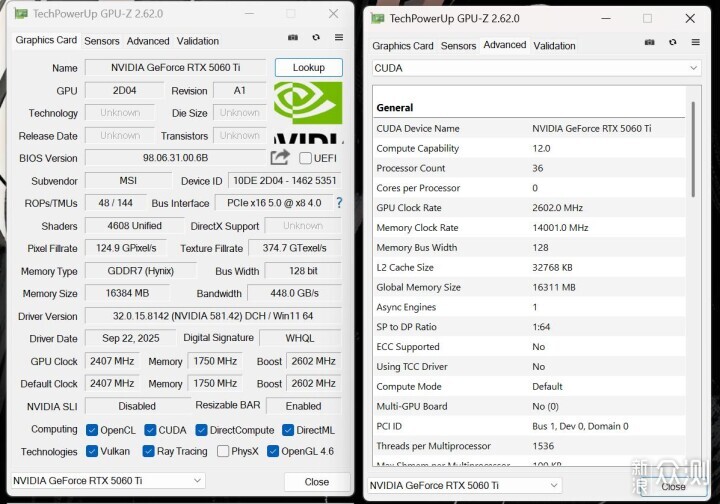This screenshot has height=504, width=720.
Task: Click Close button in right GPU-Z window
Action: (673, 486)
